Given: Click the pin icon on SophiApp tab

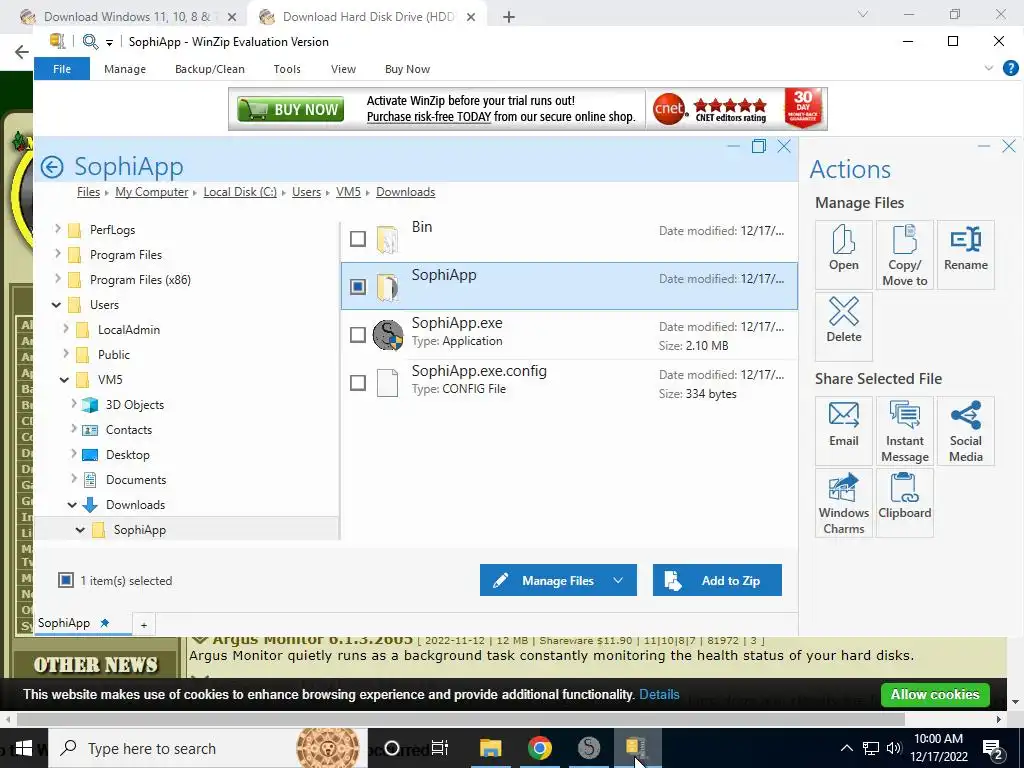Looking at the screenshot, I should (104, 623).
